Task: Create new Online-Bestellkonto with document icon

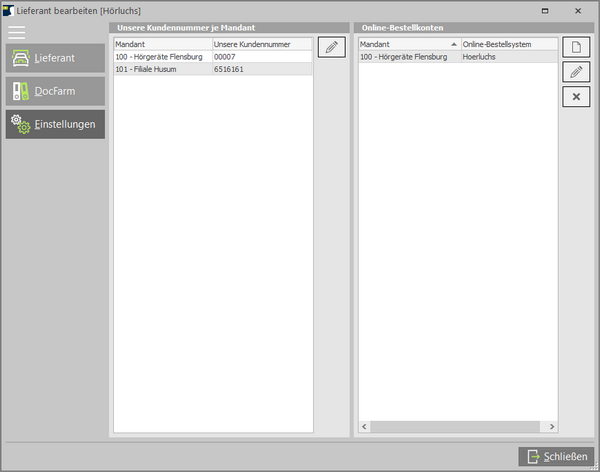Action: [x=575, y=47]
